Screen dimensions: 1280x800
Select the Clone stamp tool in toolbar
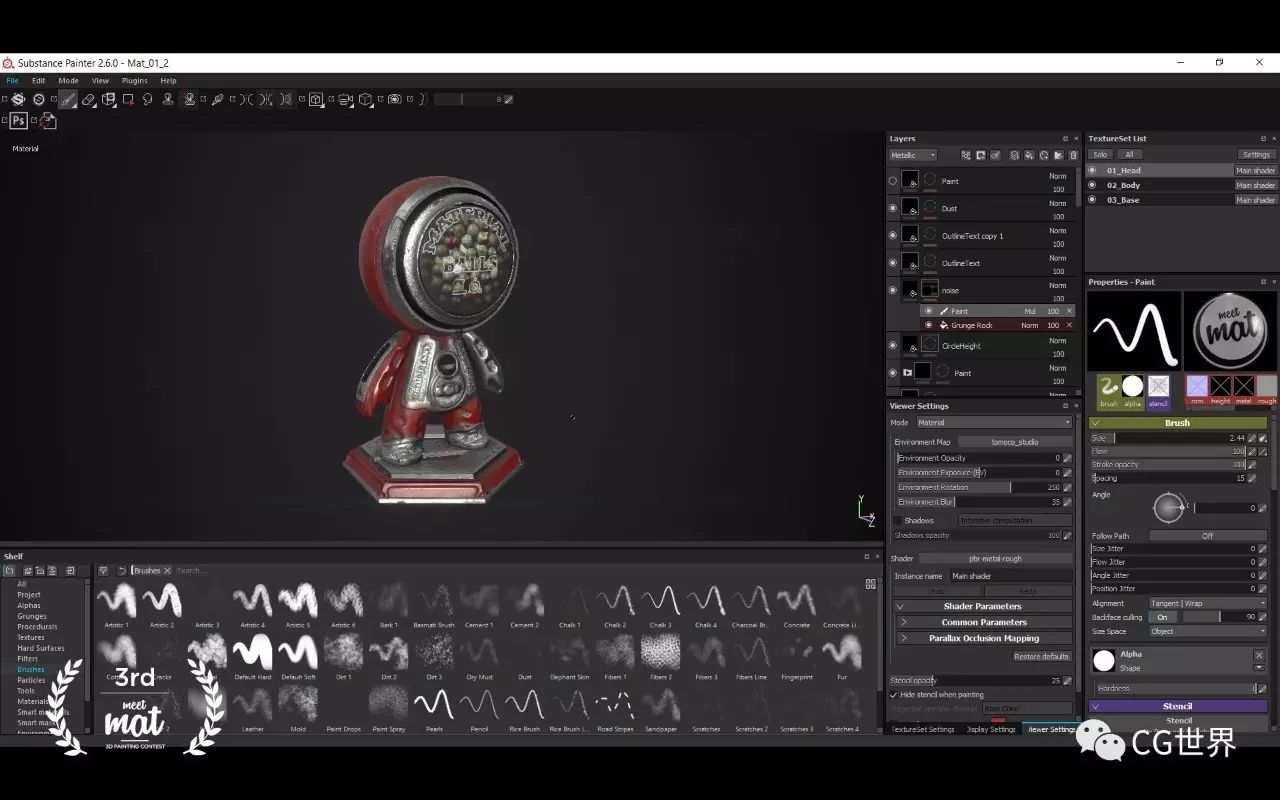point(167,99)
